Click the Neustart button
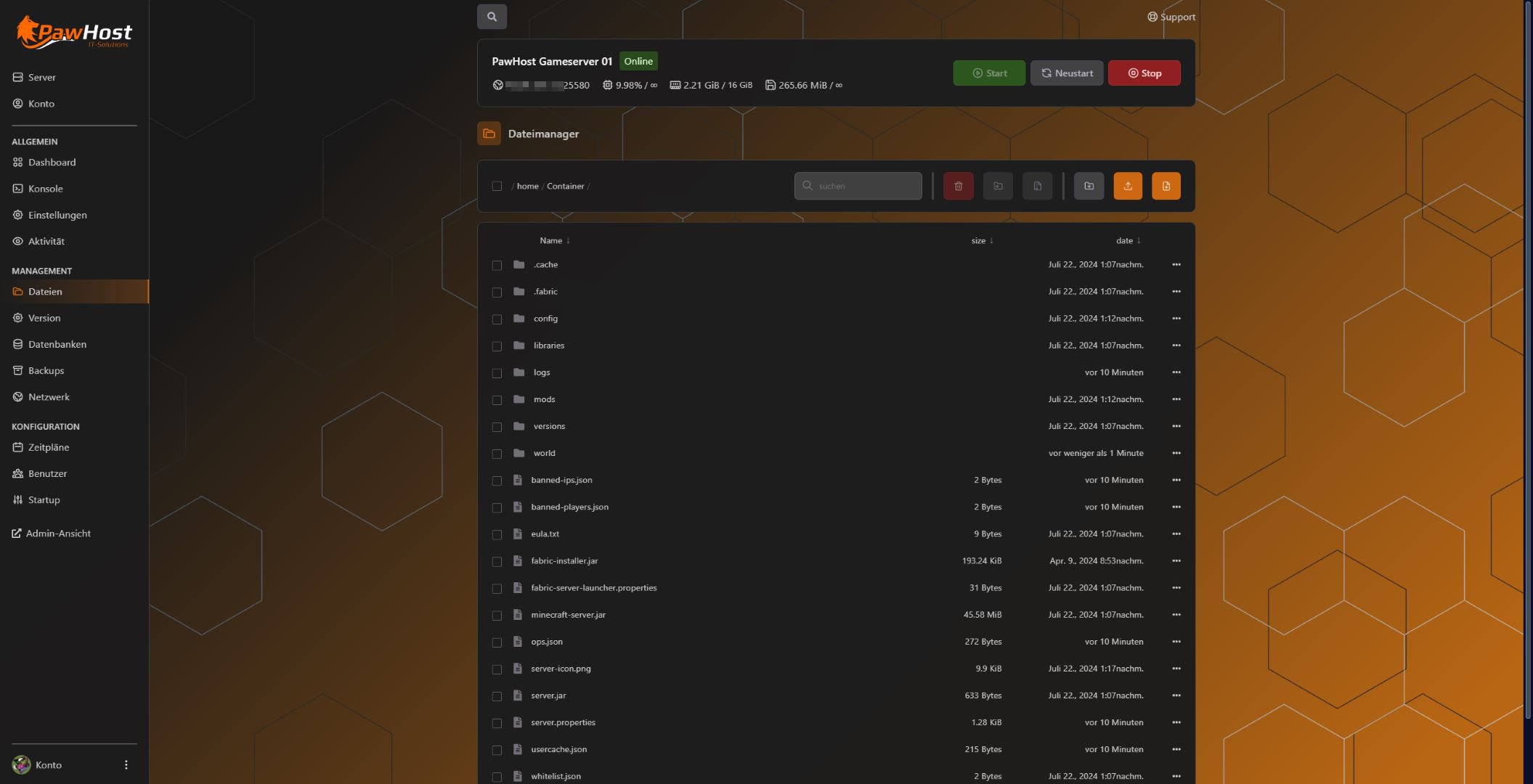Image resolution: width=1533 pixels, height=784 pixels. [x=1066, y=73]
